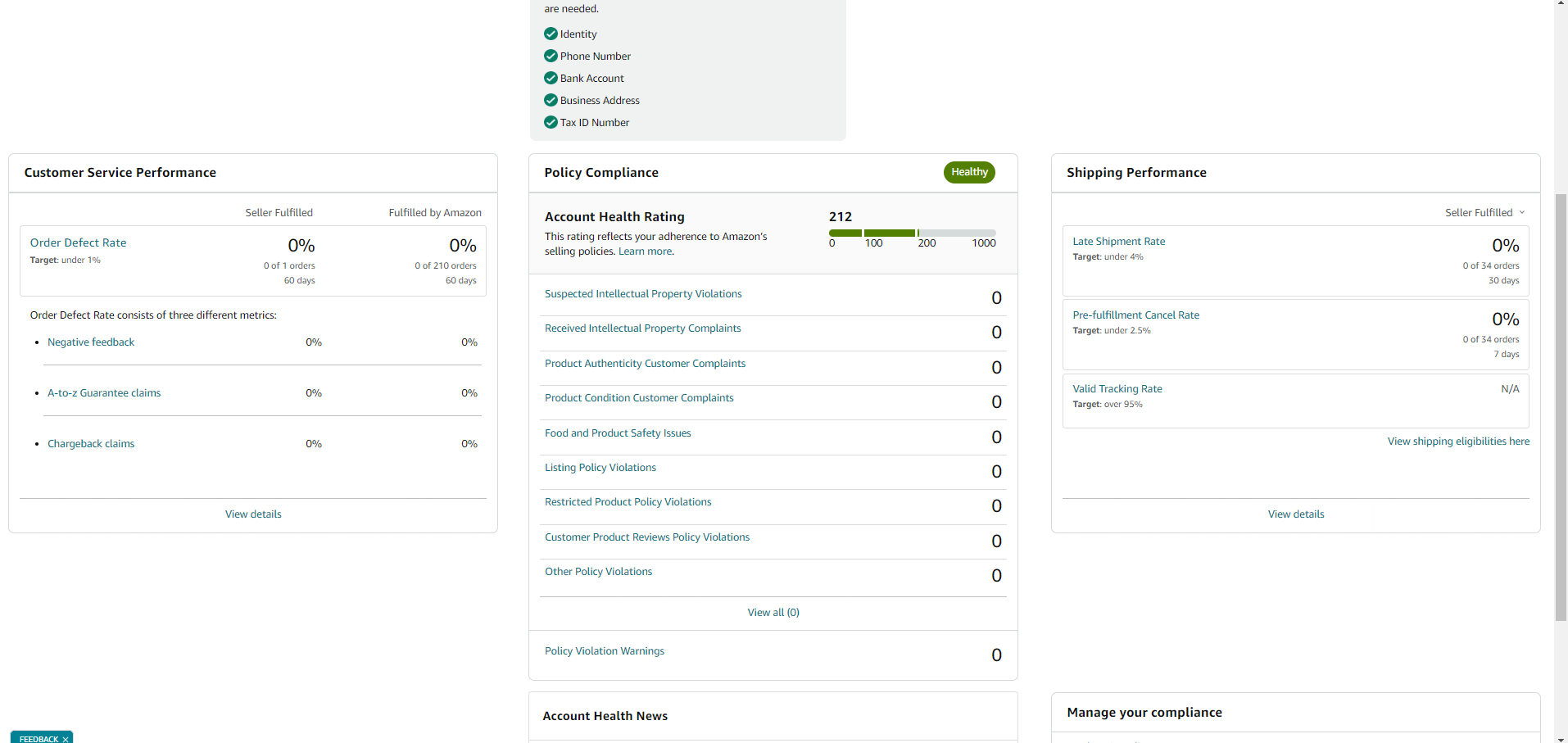
Task: Open Food and Product Safety Issues
Action: (x=618, y=433)
